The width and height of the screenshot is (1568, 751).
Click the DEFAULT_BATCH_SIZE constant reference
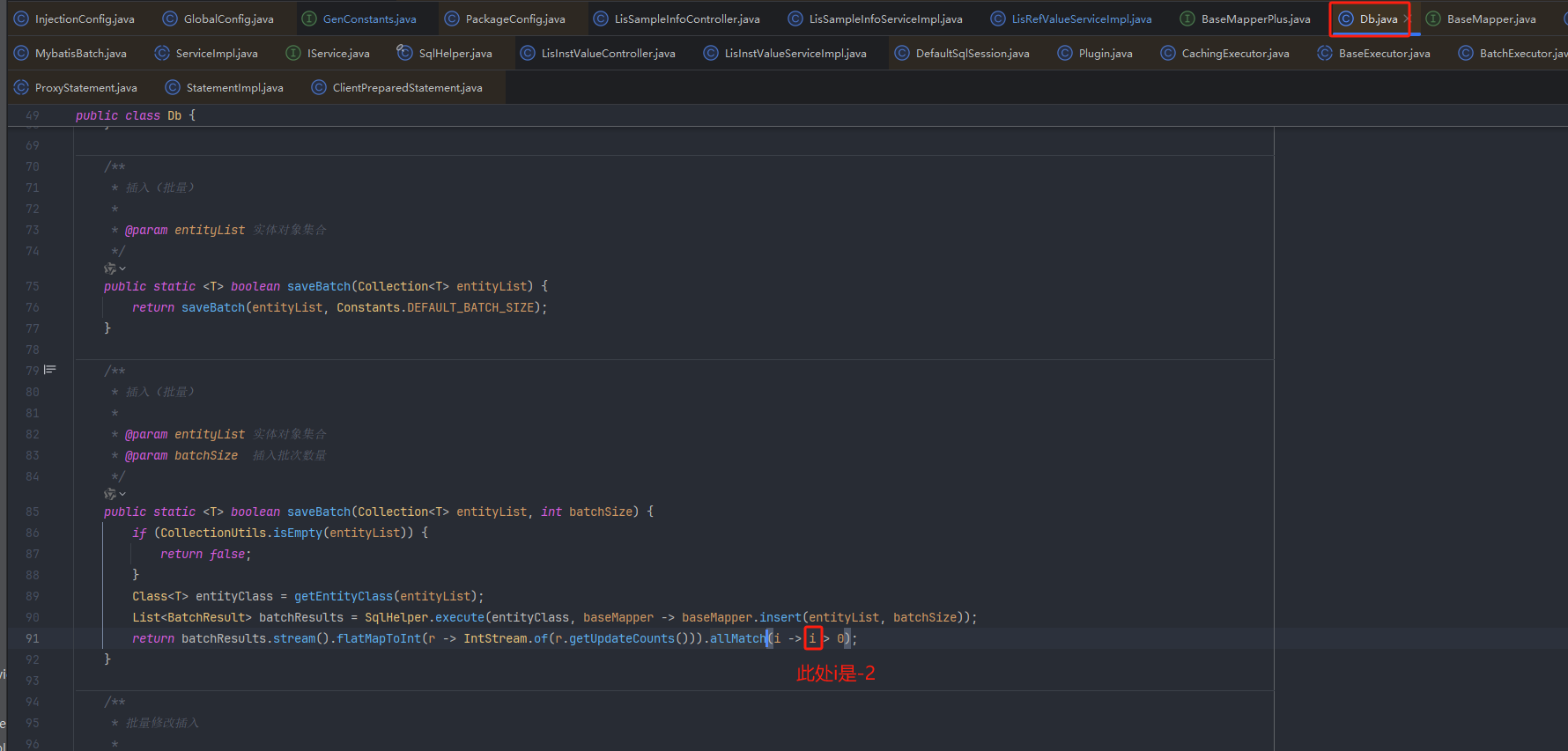point(470,307)
